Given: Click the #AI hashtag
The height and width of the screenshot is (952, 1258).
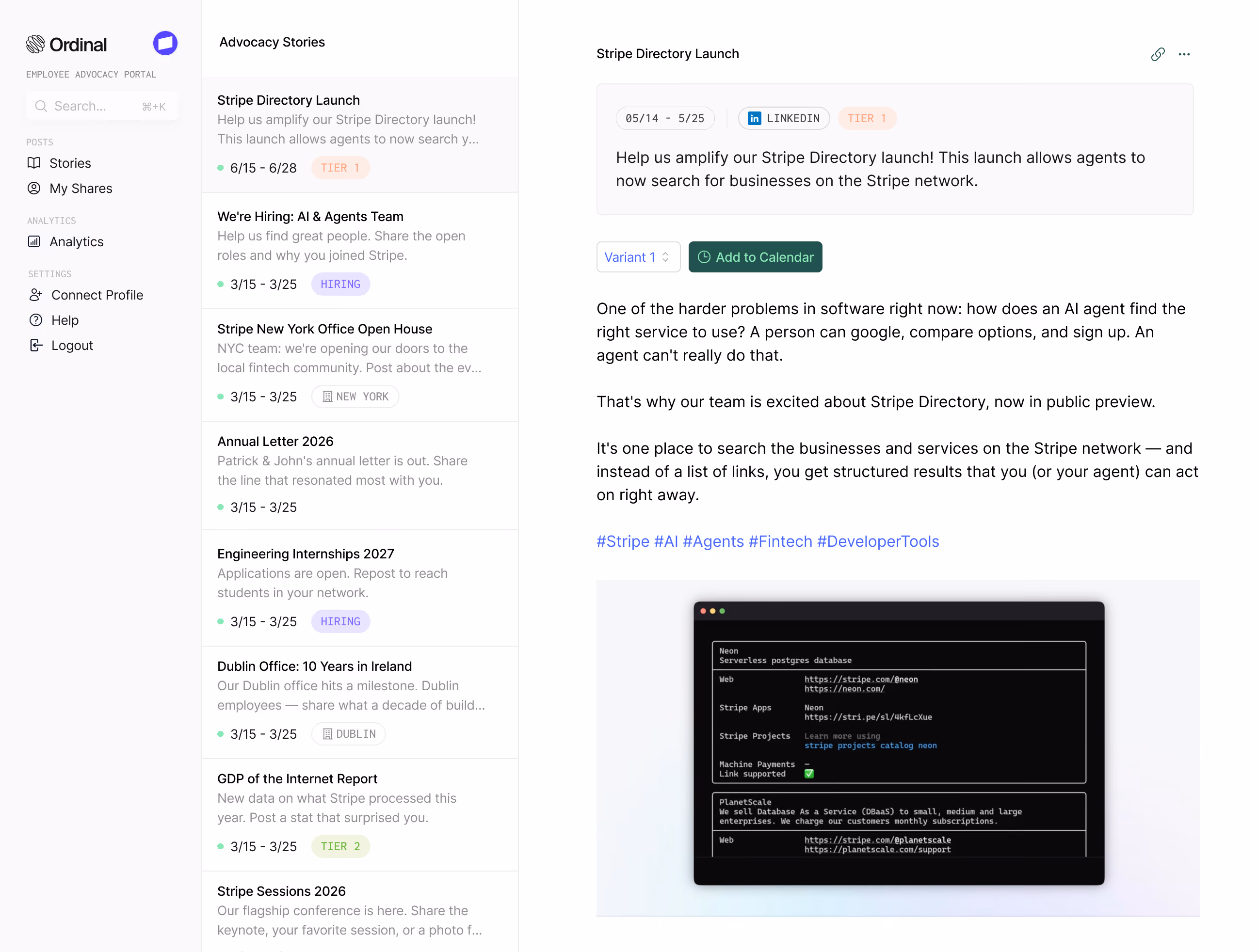Looking at the screenshot, I should tap(666, 541).
